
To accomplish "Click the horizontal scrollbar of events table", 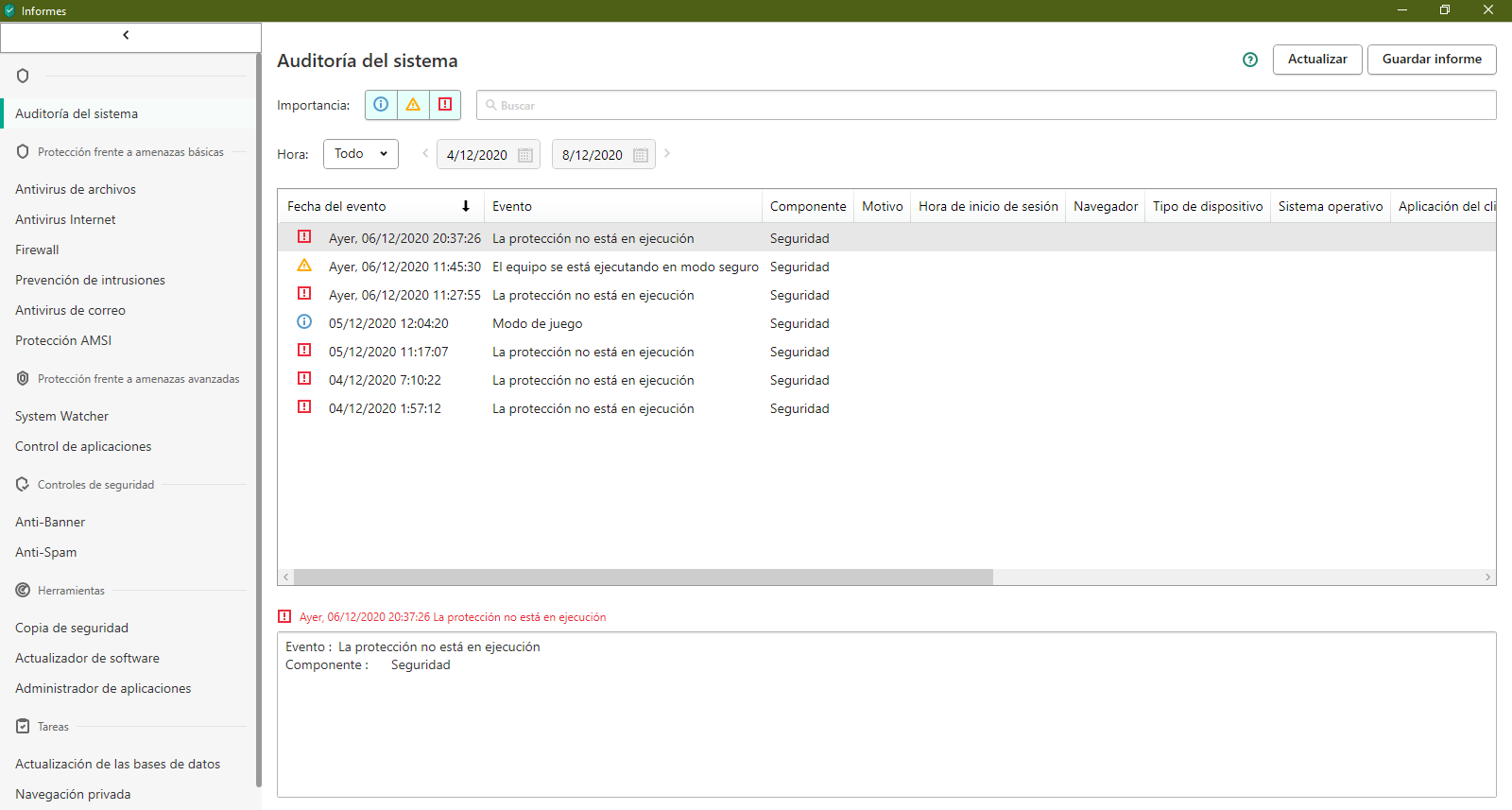I will point(643,577).
